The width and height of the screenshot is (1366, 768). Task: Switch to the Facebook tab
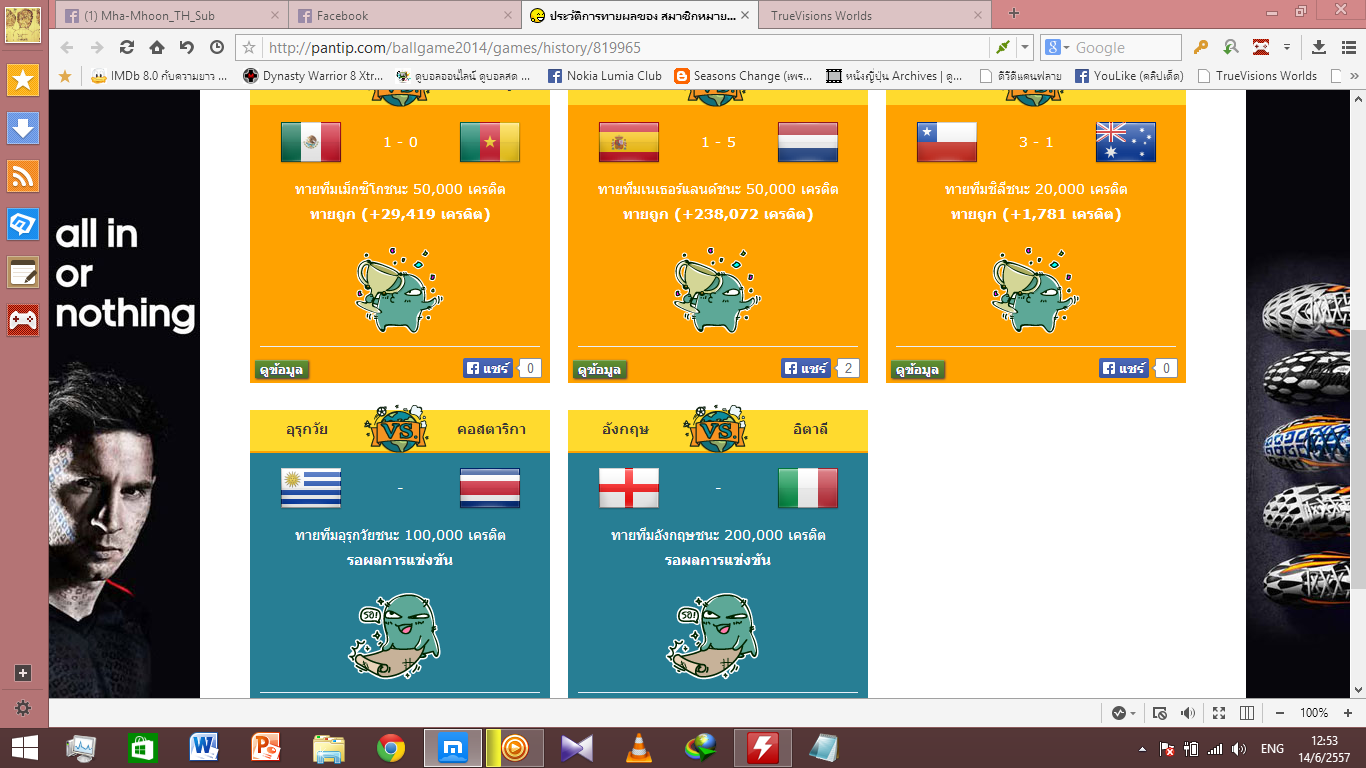pyautogui.click(x=405, y=15)
